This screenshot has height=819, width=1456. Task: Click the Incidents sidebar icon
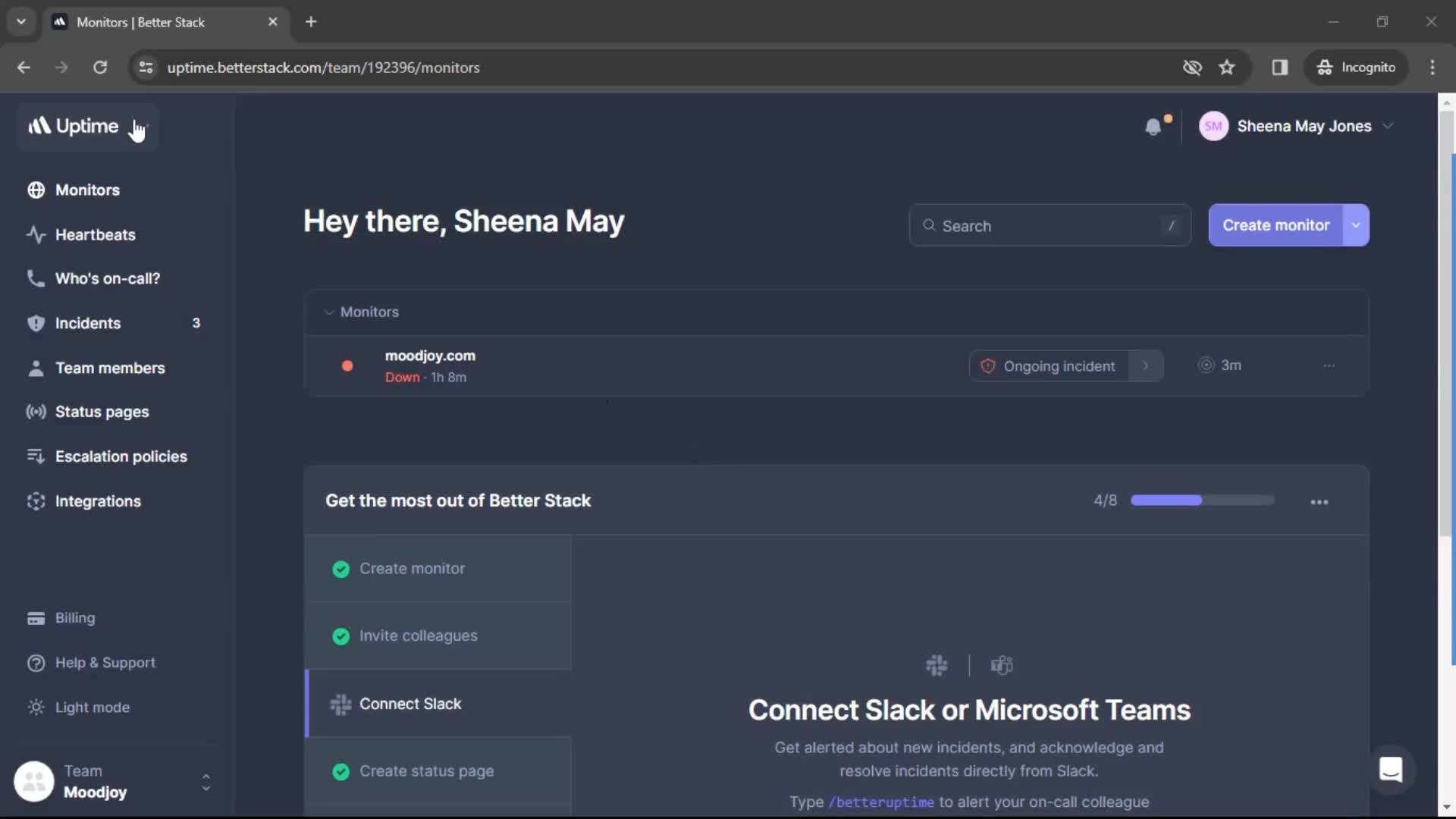[x=36, y=322]
